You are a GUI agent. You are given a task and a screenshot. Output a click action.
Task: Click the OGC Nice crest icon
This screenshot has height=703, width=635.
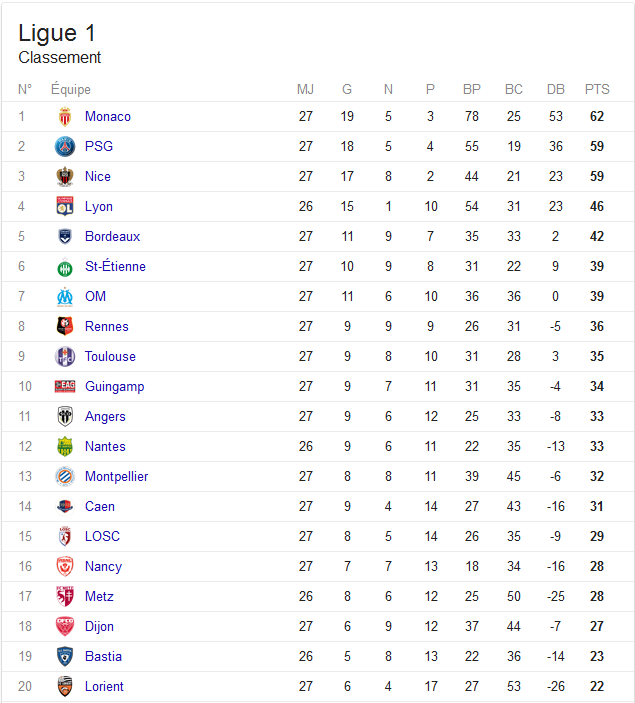65,177
